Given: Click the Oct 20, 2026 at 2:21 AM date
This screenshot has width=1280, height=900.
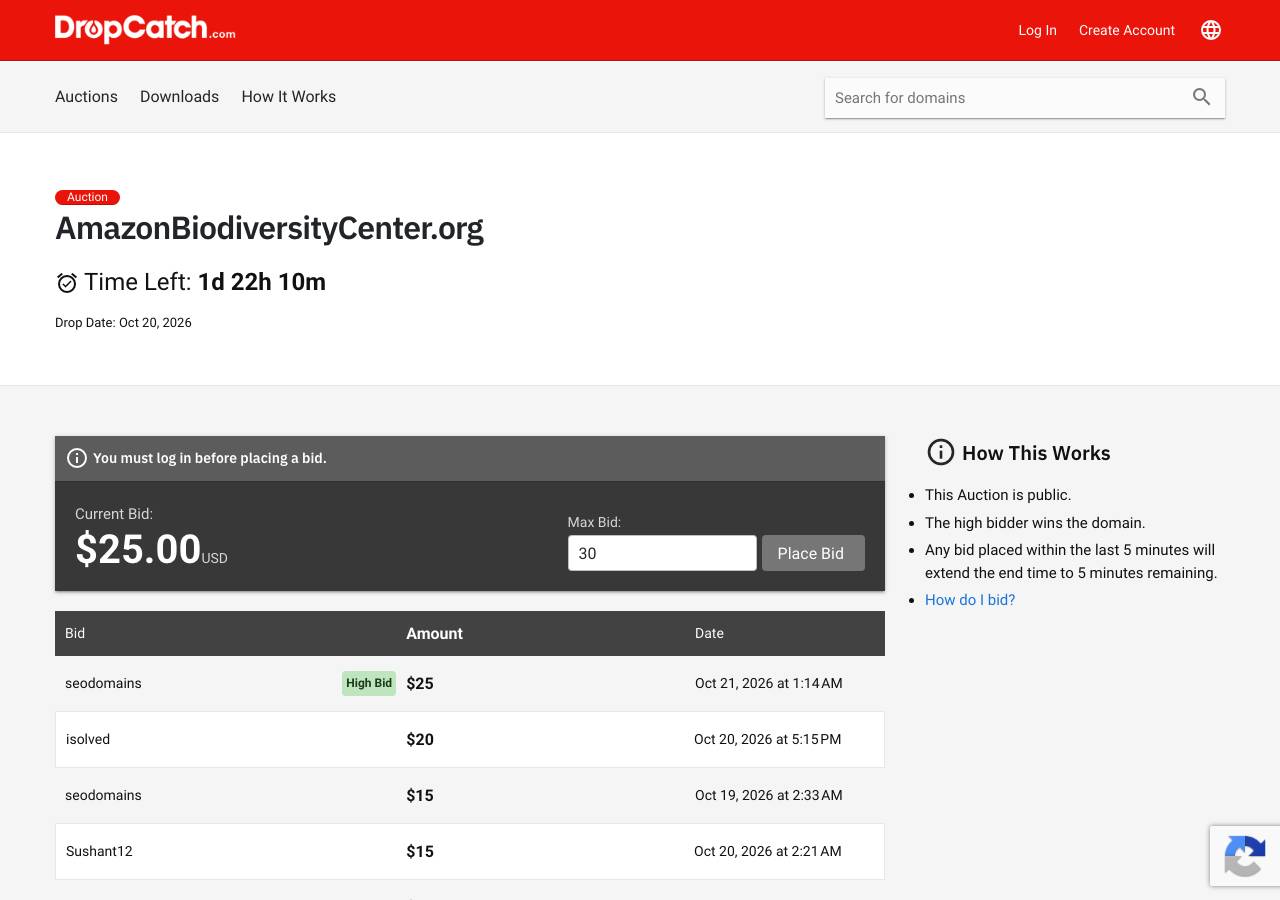Looking at the screenshot, I should point(768,851).
